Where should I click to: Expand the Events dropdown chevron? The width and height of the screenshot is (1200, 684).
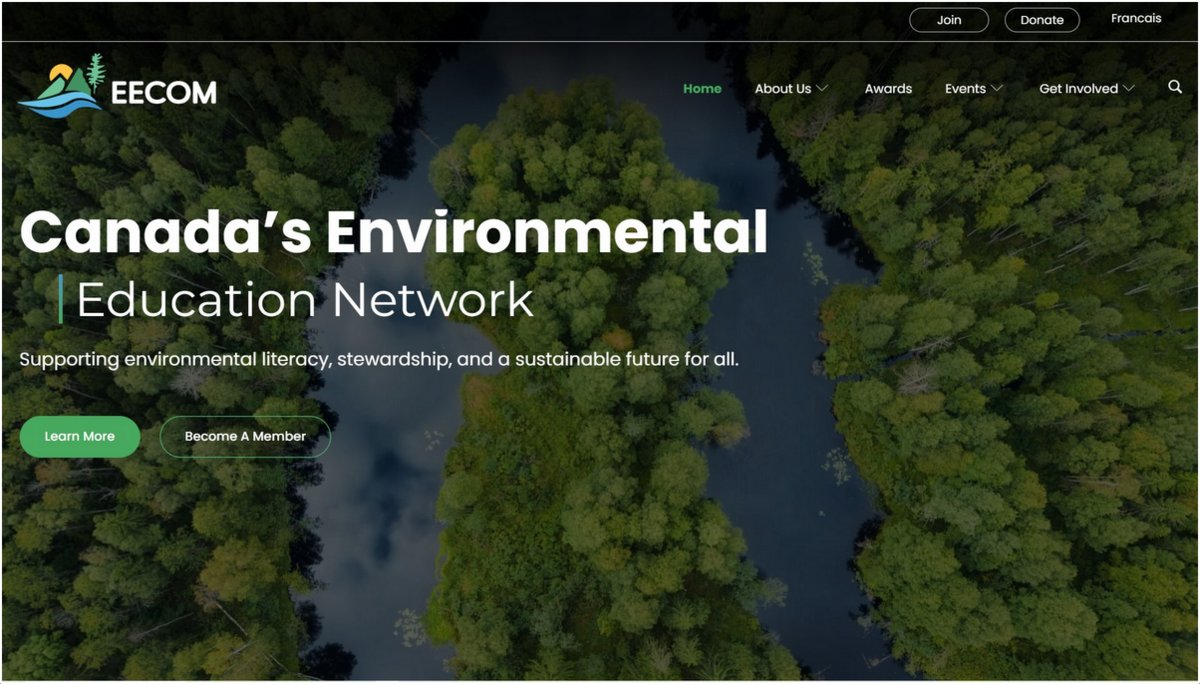997,88
